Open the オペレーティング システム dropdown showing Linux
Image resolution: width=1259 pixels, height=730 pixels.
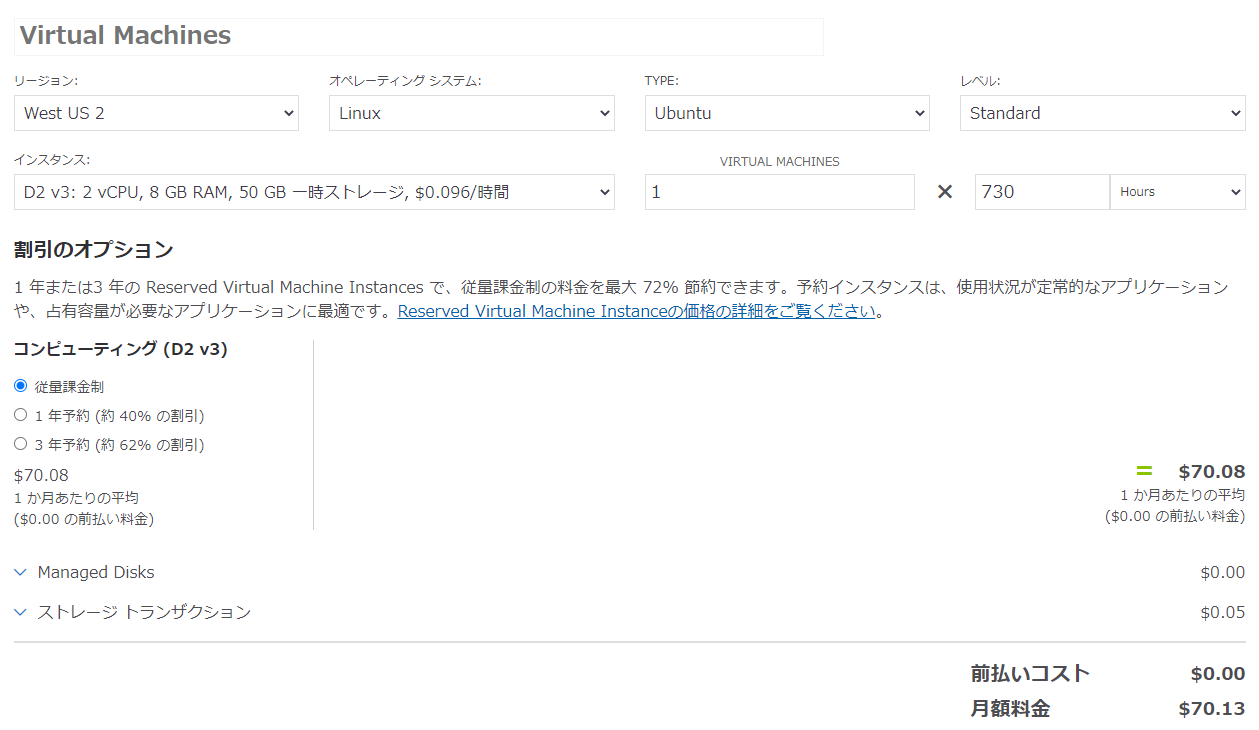471,113
